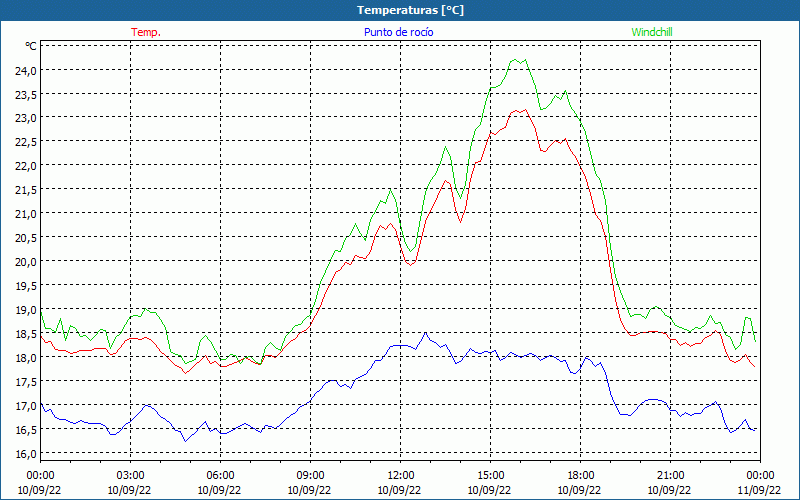Click the '06:00' time axis label

coord(220,476)
